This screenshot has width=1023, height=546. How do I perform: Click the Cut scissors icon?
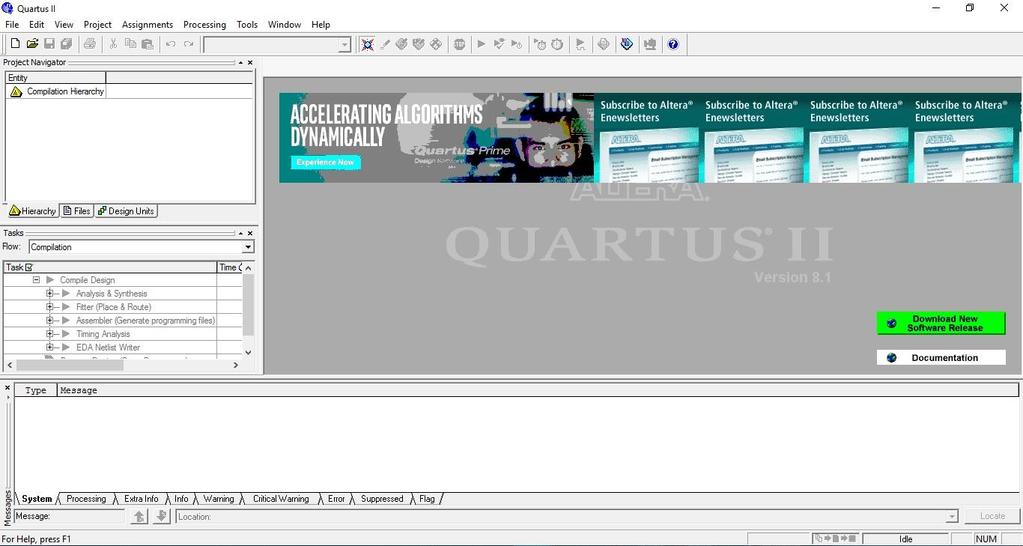(x=113, y=44)
